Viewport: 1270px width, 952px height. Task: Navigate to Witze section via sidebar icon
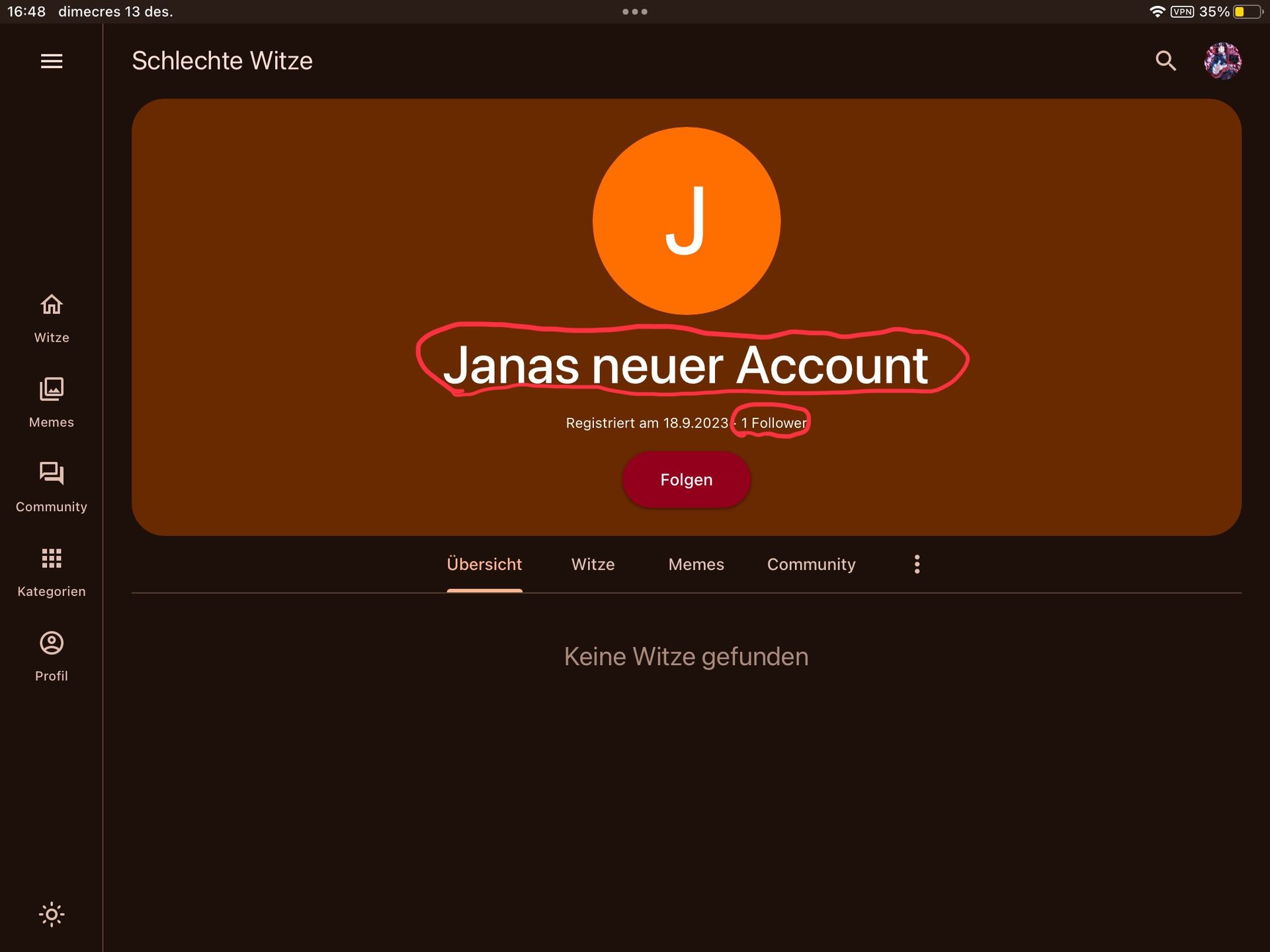[x=51, y=316]
